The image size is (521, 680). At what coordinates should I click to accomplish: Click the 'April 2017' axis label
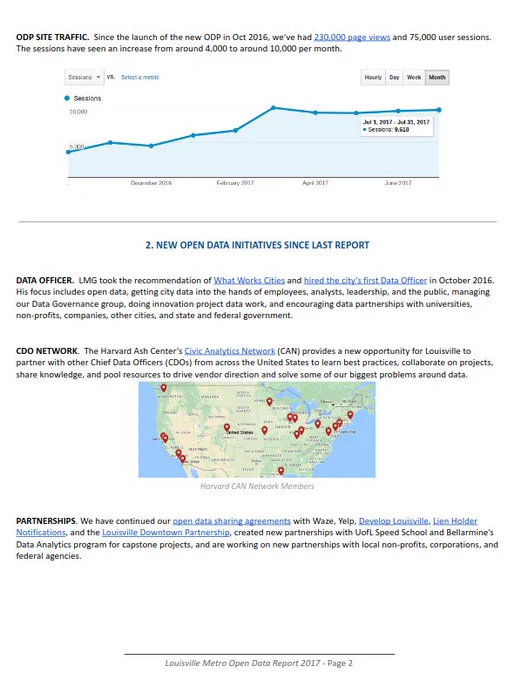click(315, 183)
